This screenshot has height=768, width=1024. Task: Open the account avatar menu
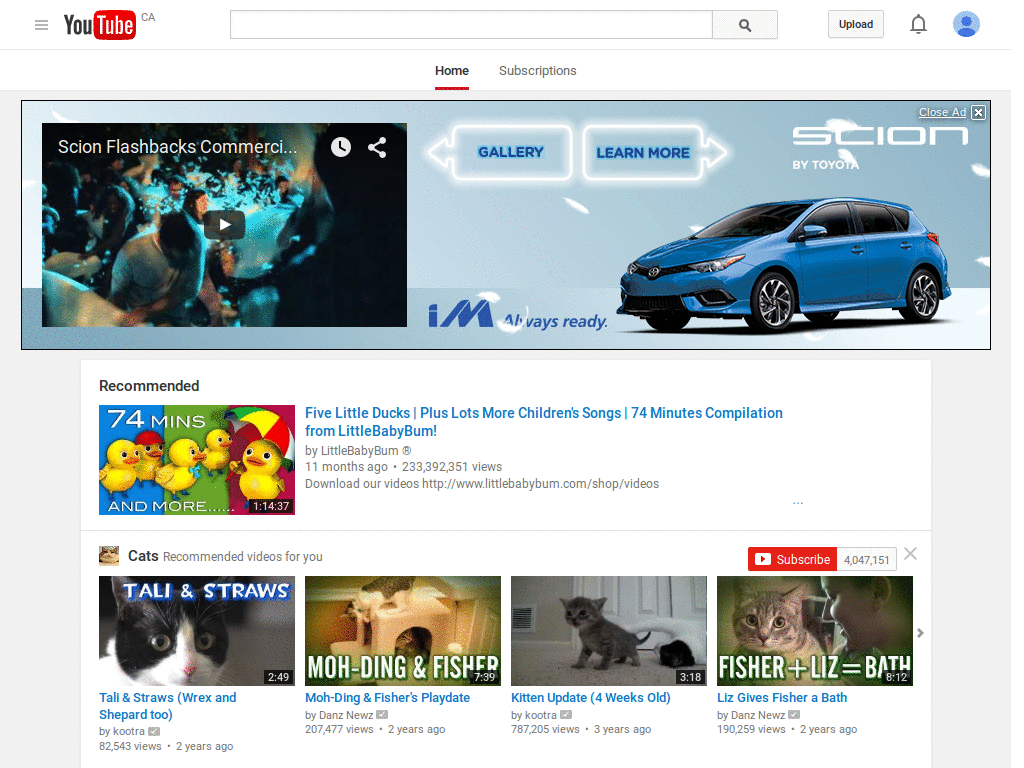coord(966,24)
